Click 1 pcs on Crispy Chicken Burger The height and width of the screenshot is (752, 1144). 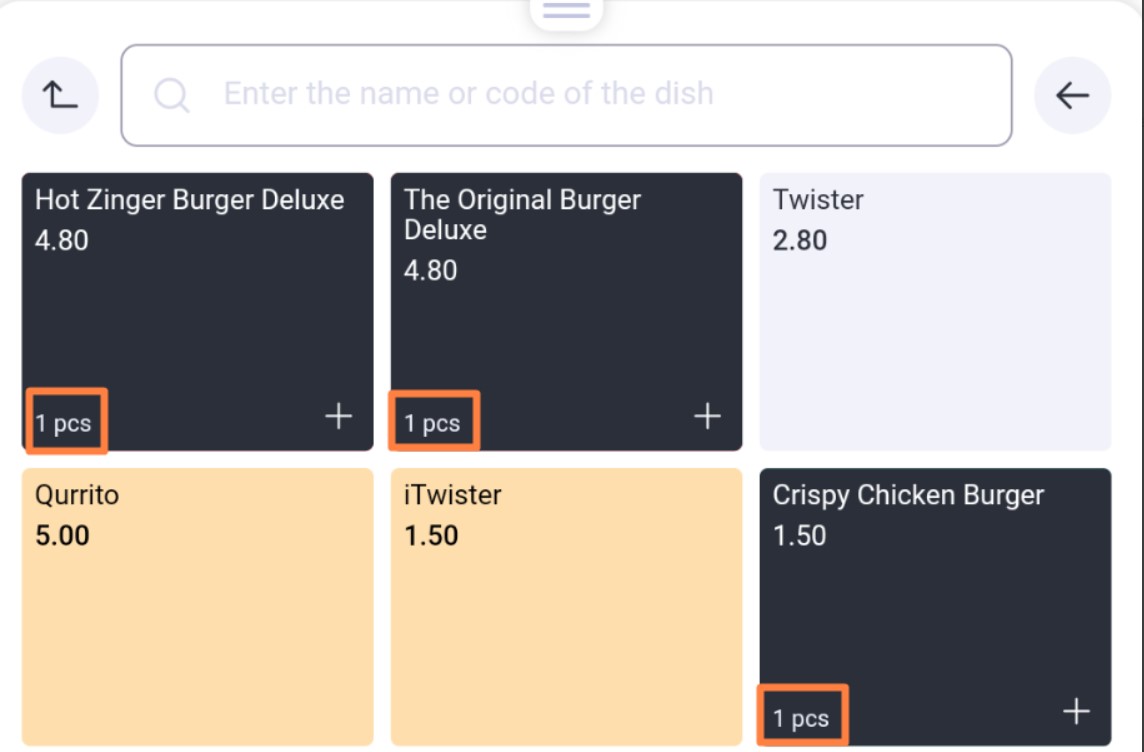click(x=801, y=718)
